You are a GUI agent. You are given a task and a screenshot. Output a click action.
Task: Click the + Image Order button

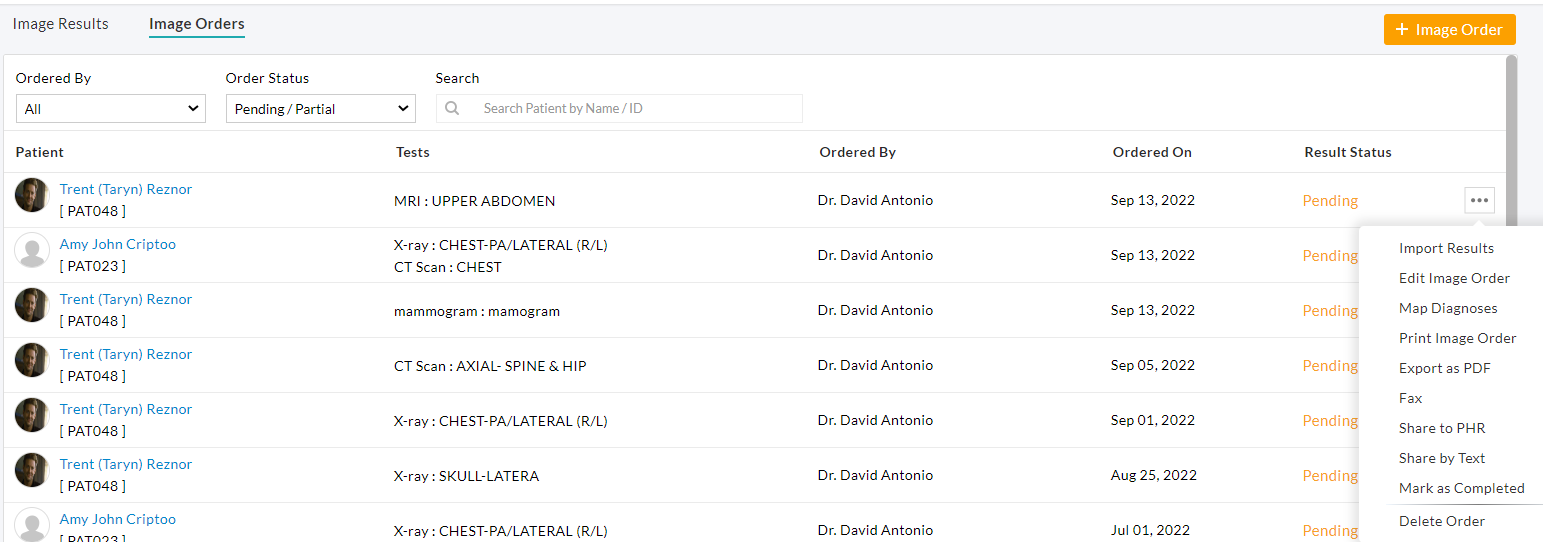pos(1449,30)
